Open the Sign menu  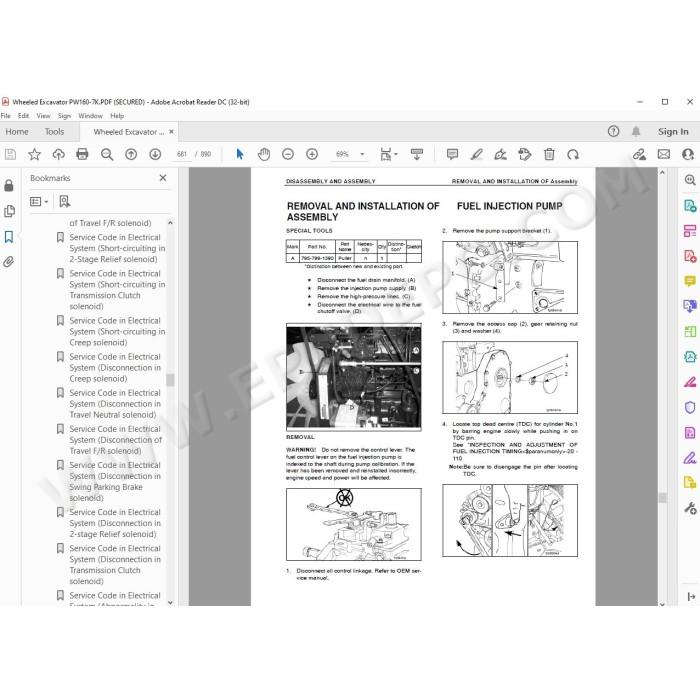pos(64,116)
